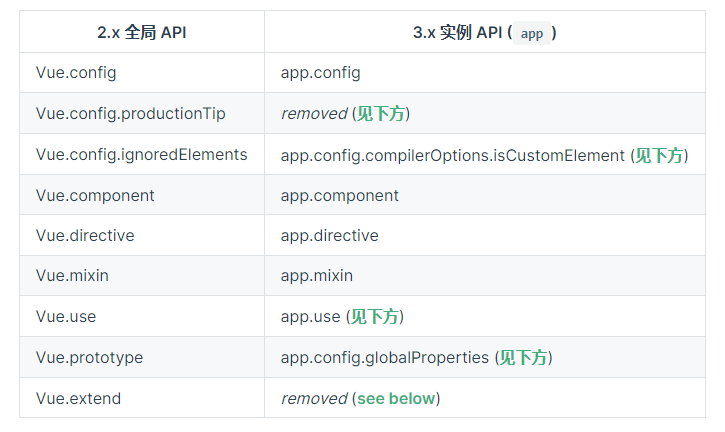The image size is (725, 432).
Task: Select the 'Vue.mixin' cell
Action: (142, 276)
